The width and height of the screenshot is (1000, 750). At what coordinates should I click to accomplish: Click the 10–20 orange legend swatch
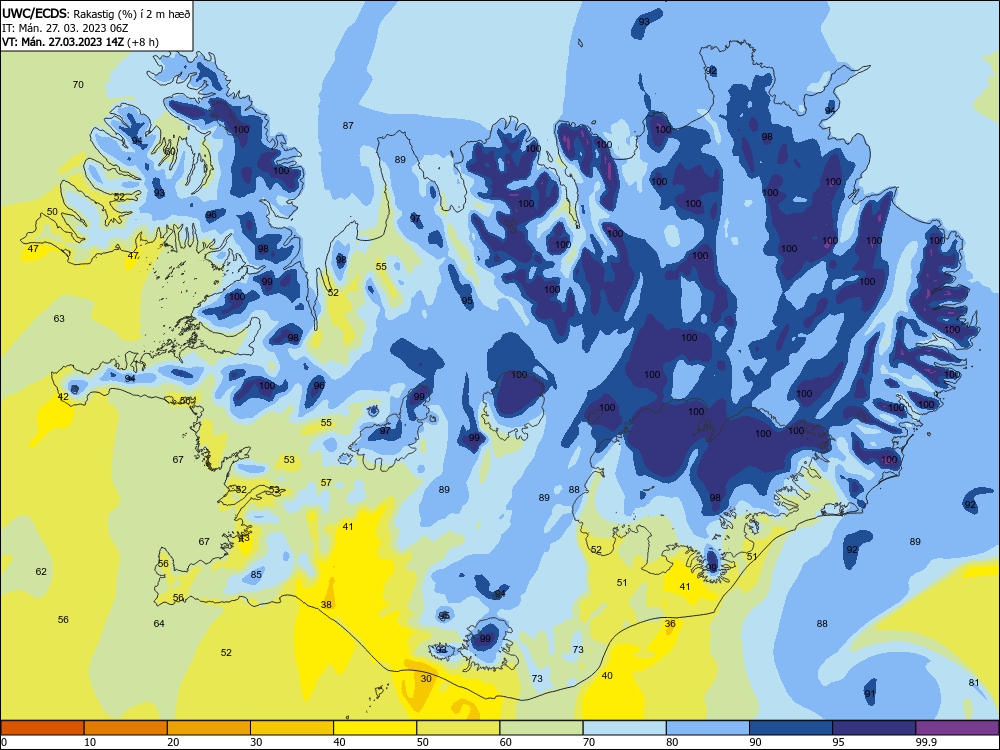point(126,728)
